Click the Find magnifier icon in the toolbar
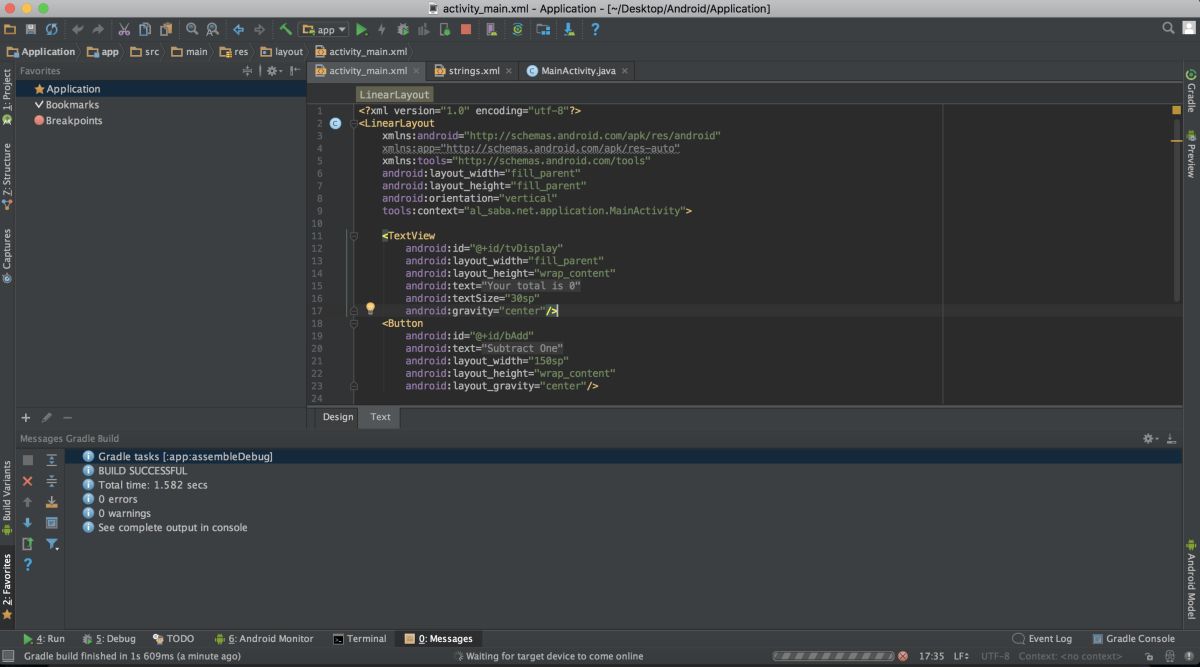1200x667 pixels. click(x=192, y=30)
